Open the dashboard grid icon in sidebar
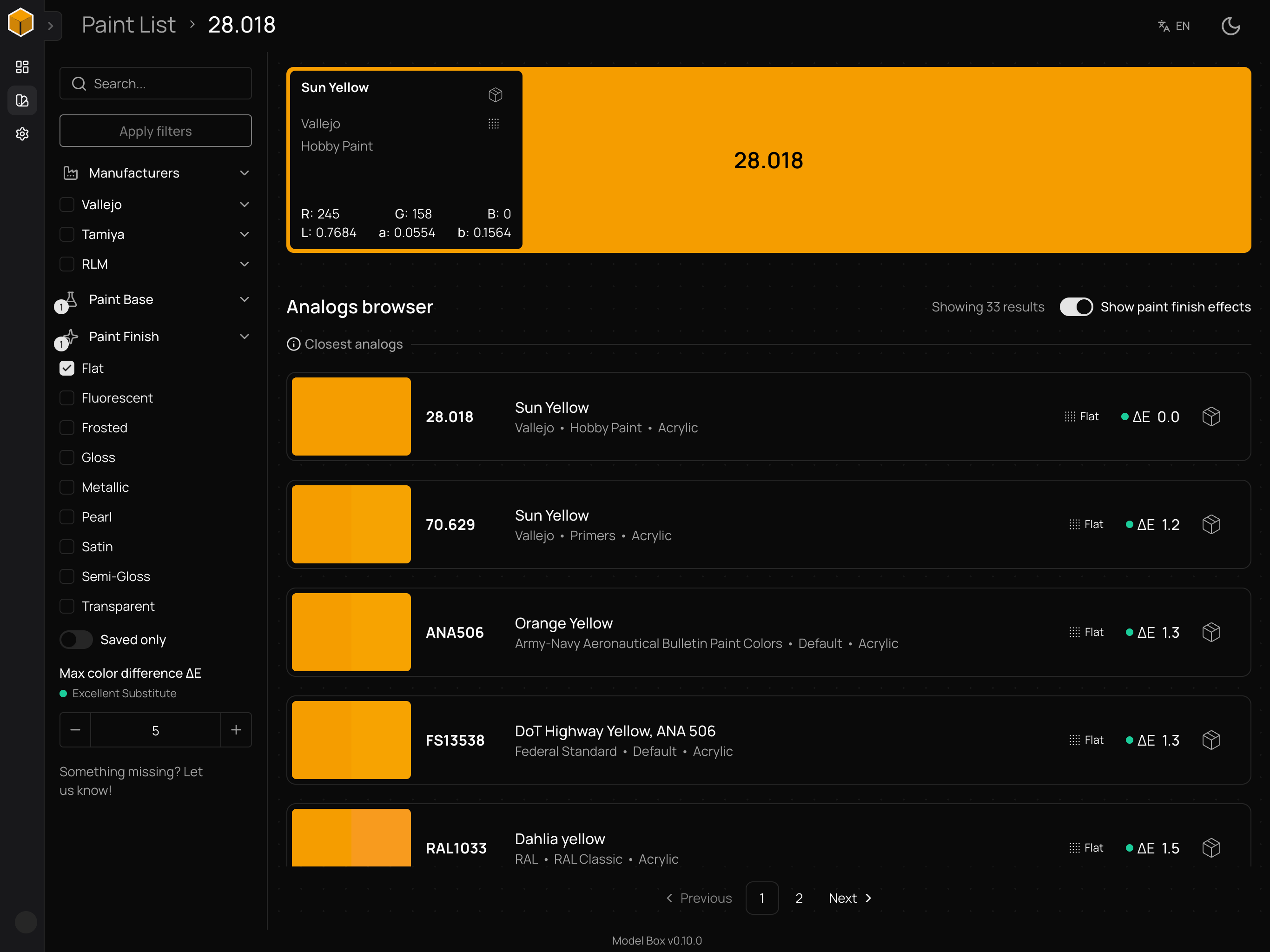 (x=22, y=67)
